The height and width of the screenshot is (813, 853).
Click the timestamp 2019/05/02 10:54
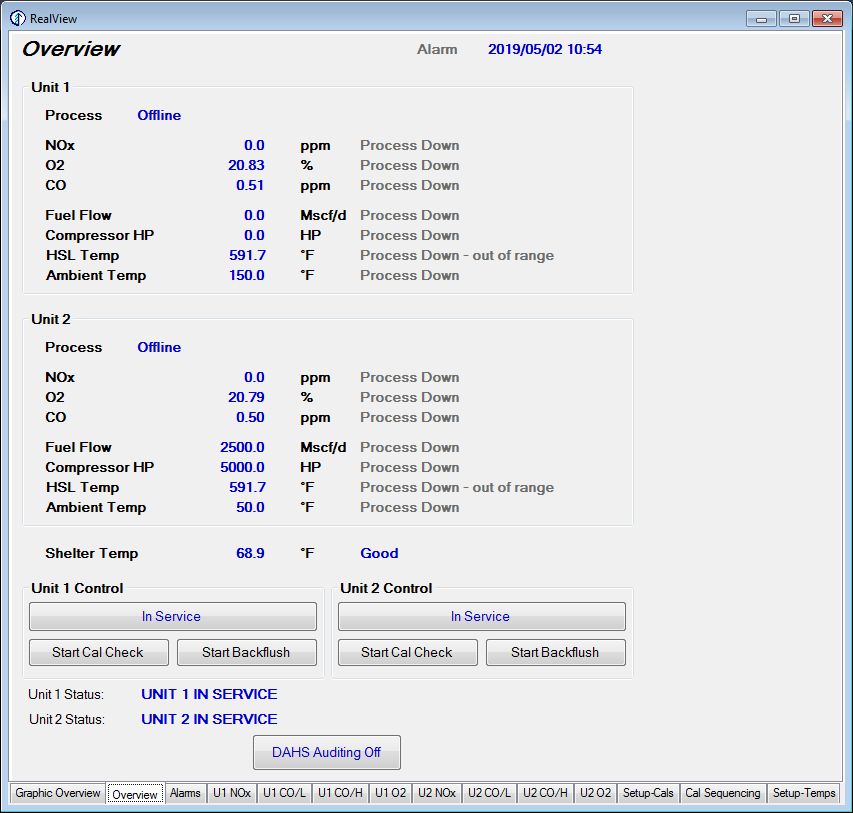pos(545,50)
